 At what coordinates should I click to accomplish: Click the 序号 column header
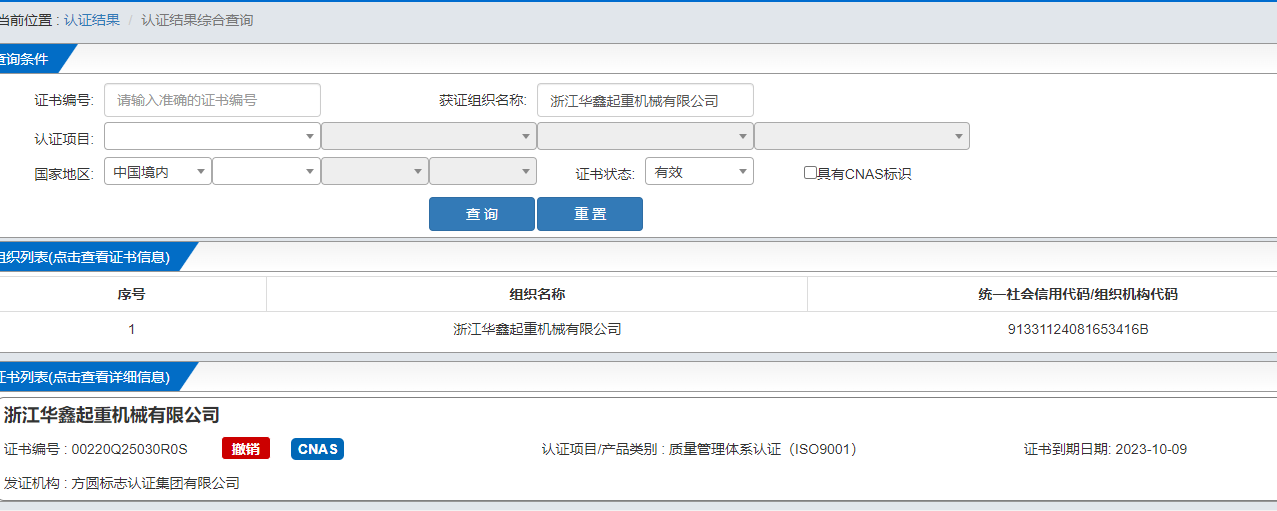coord(131,294)
